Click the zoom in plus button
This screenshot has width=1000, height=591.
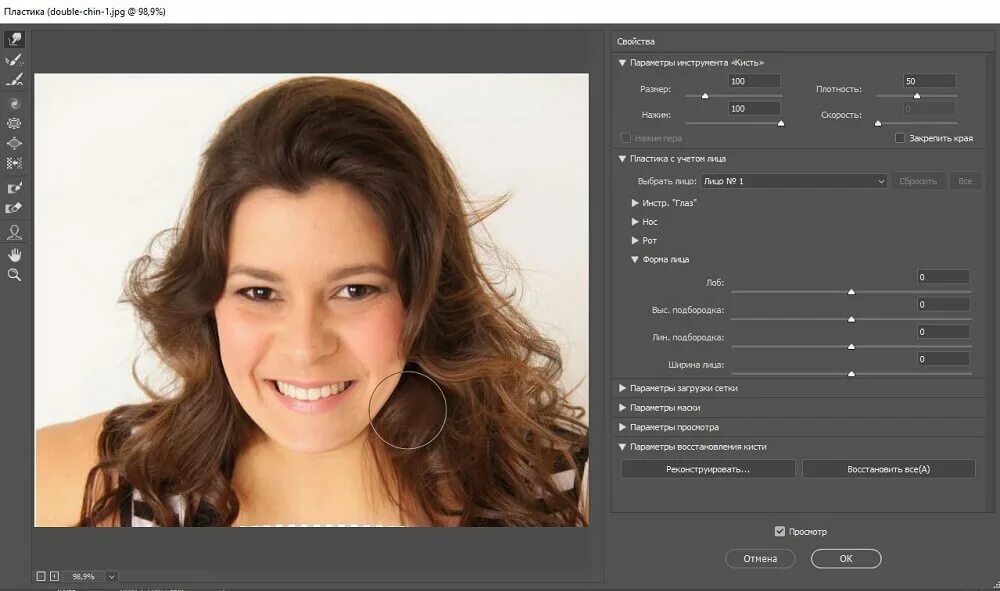pos(54,576)
